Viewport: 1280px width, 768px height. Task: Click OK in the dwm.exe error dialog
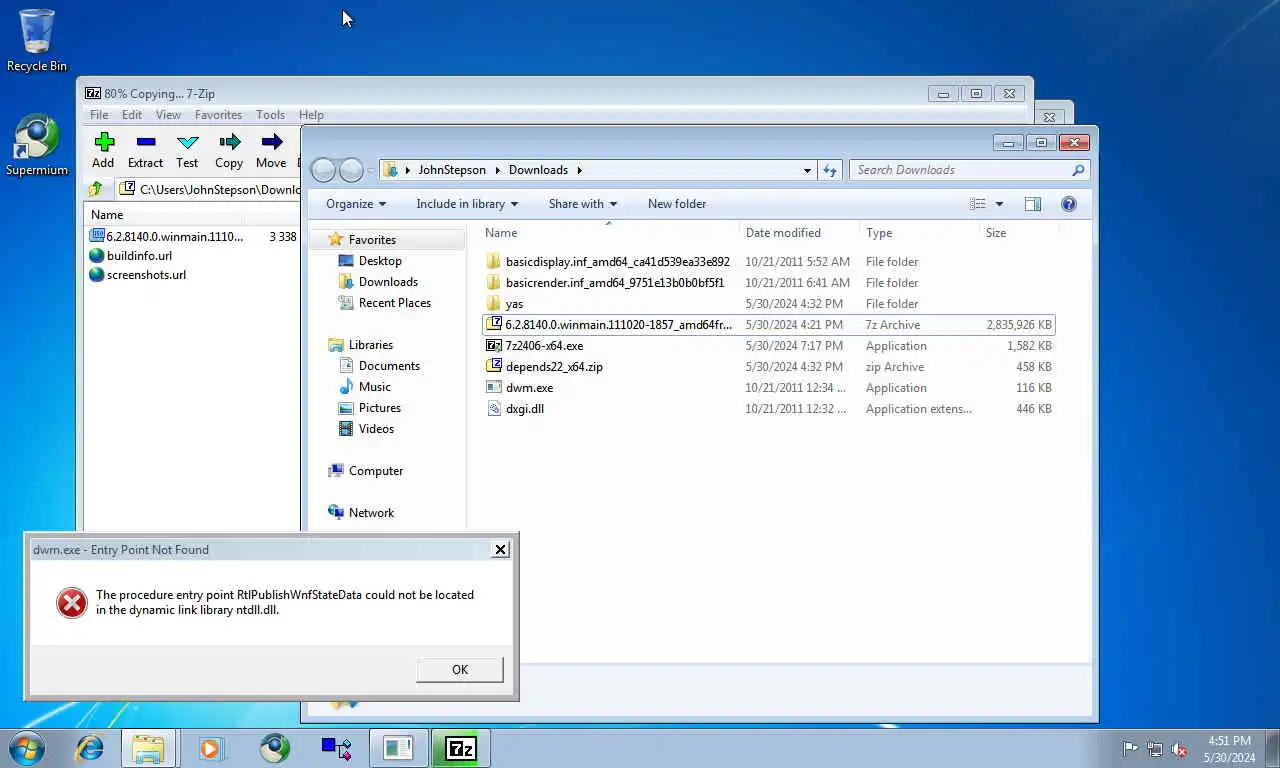pyautogui.click(x=460, y=670)
